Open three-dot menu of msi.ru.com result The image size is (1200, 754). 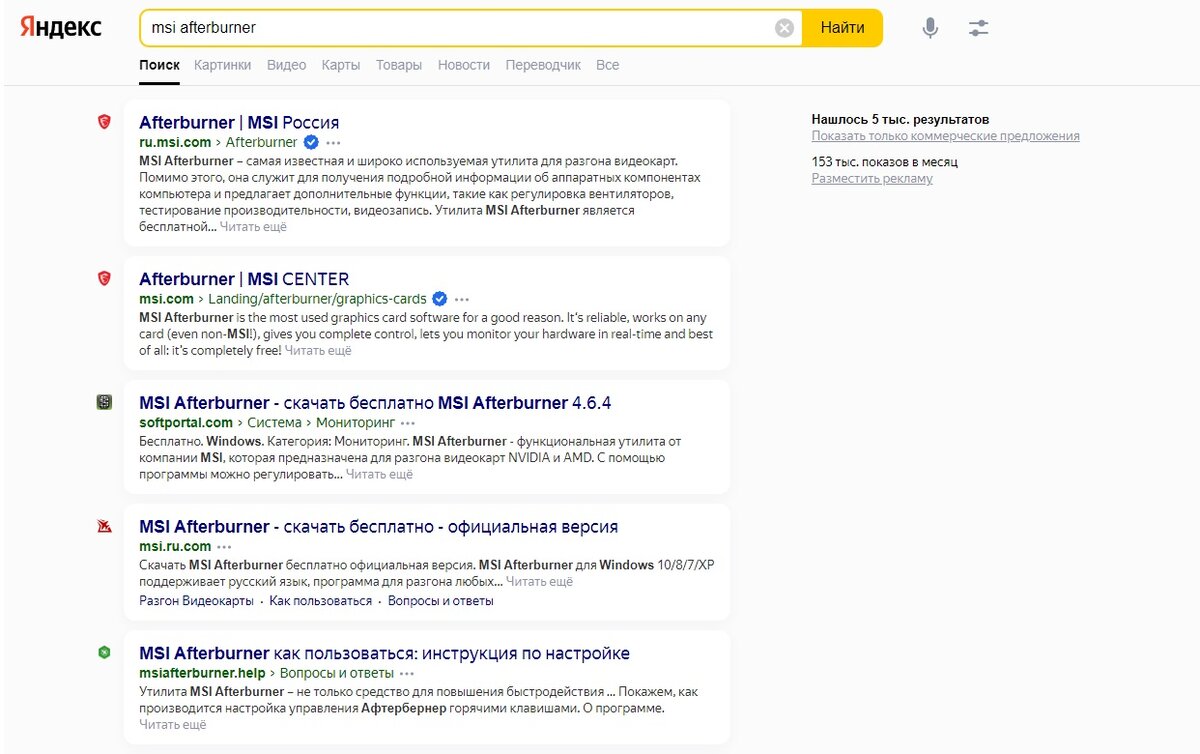click(224, 547)
